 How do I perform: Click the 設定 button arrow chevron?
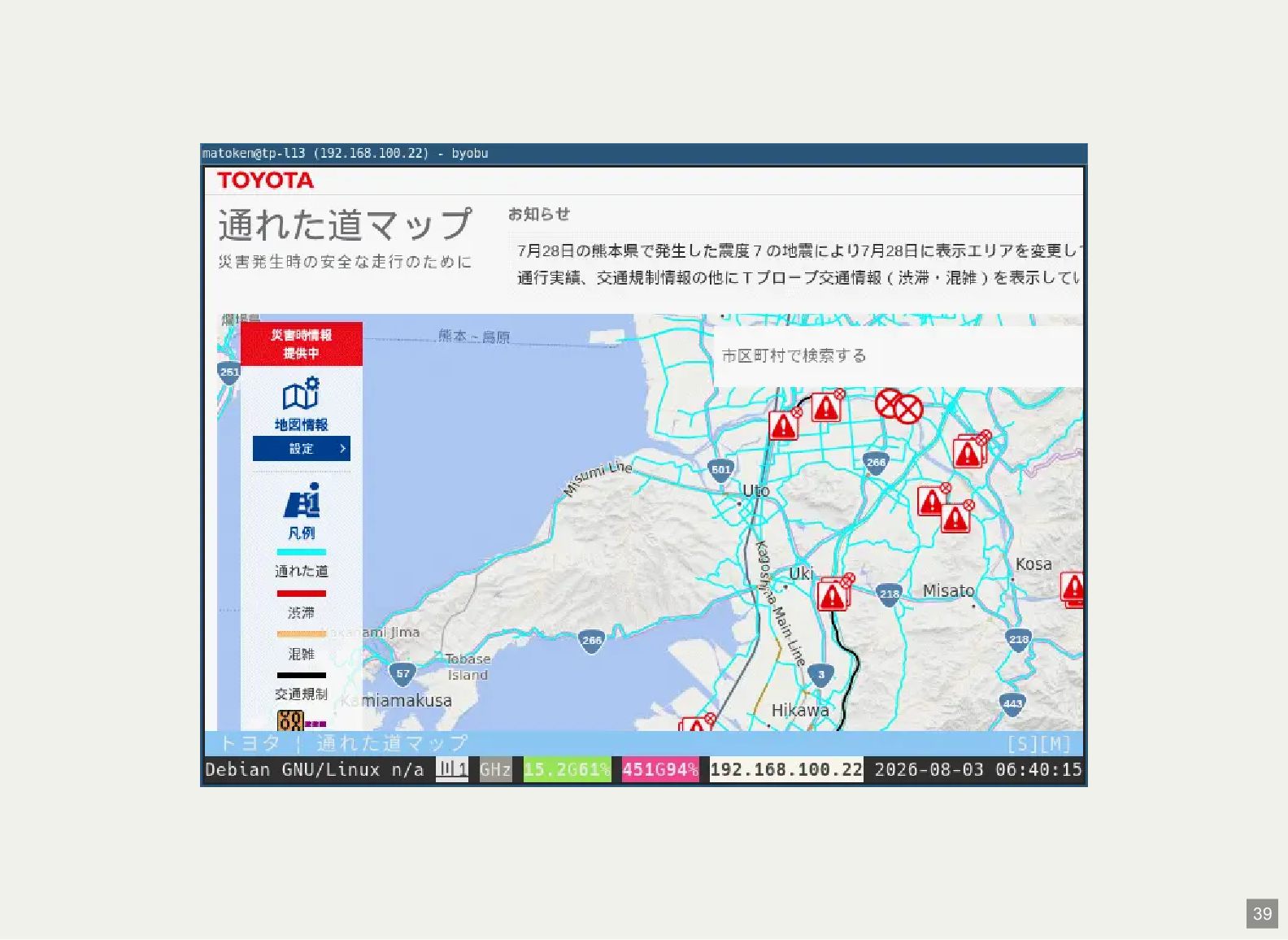[342, 449]
